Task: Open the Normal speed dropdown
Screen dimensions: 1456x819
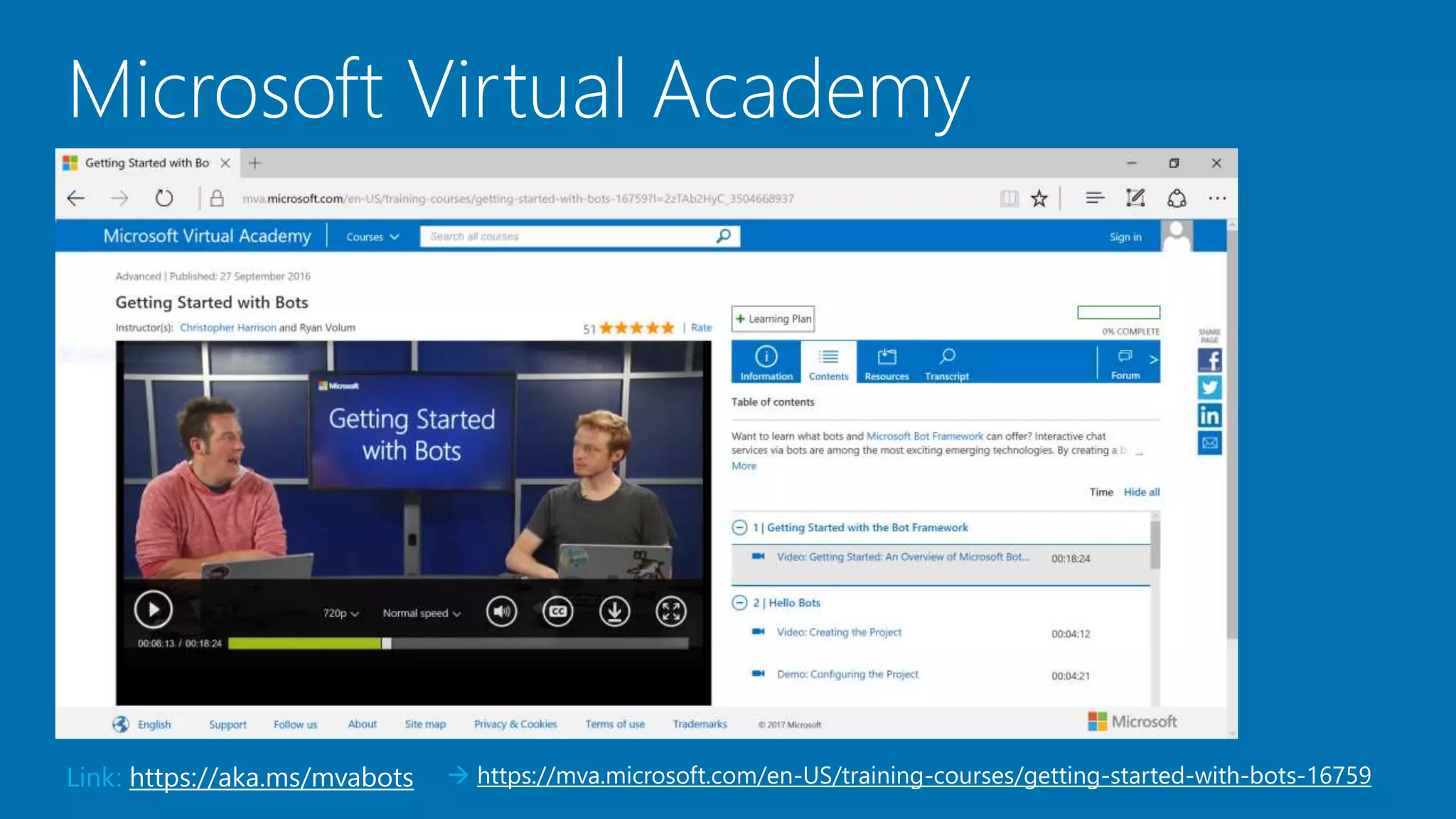Action: coord(422,613)
